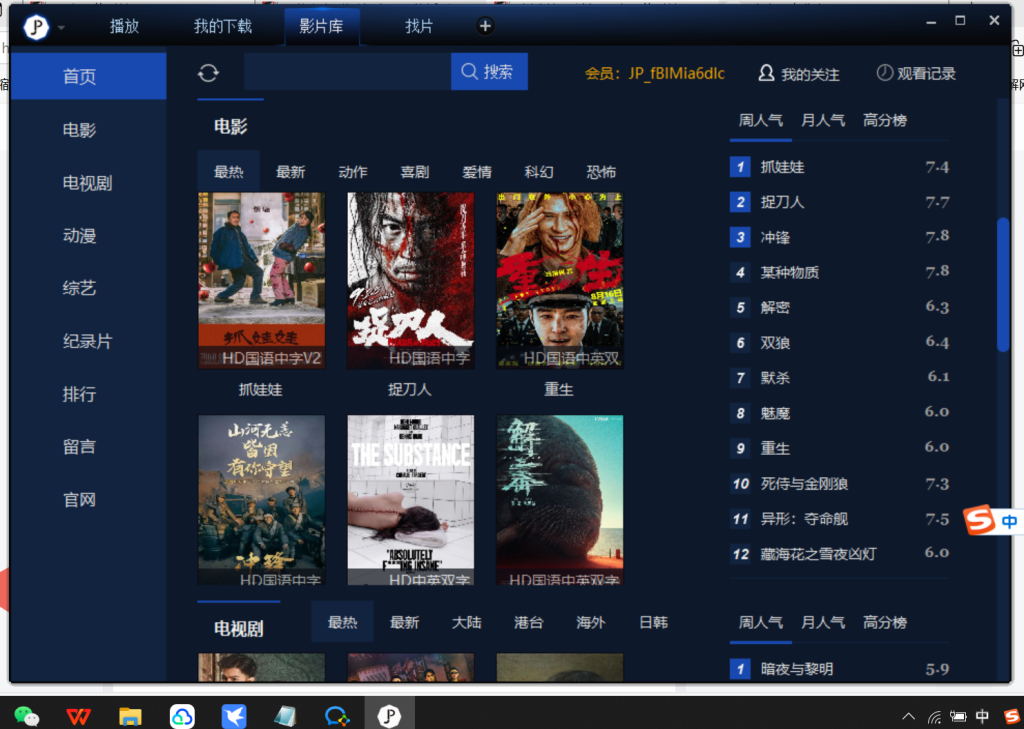Open File Explorer from the taskbar
Viewport: 1024px width, 729px height.
click(130, 716)
